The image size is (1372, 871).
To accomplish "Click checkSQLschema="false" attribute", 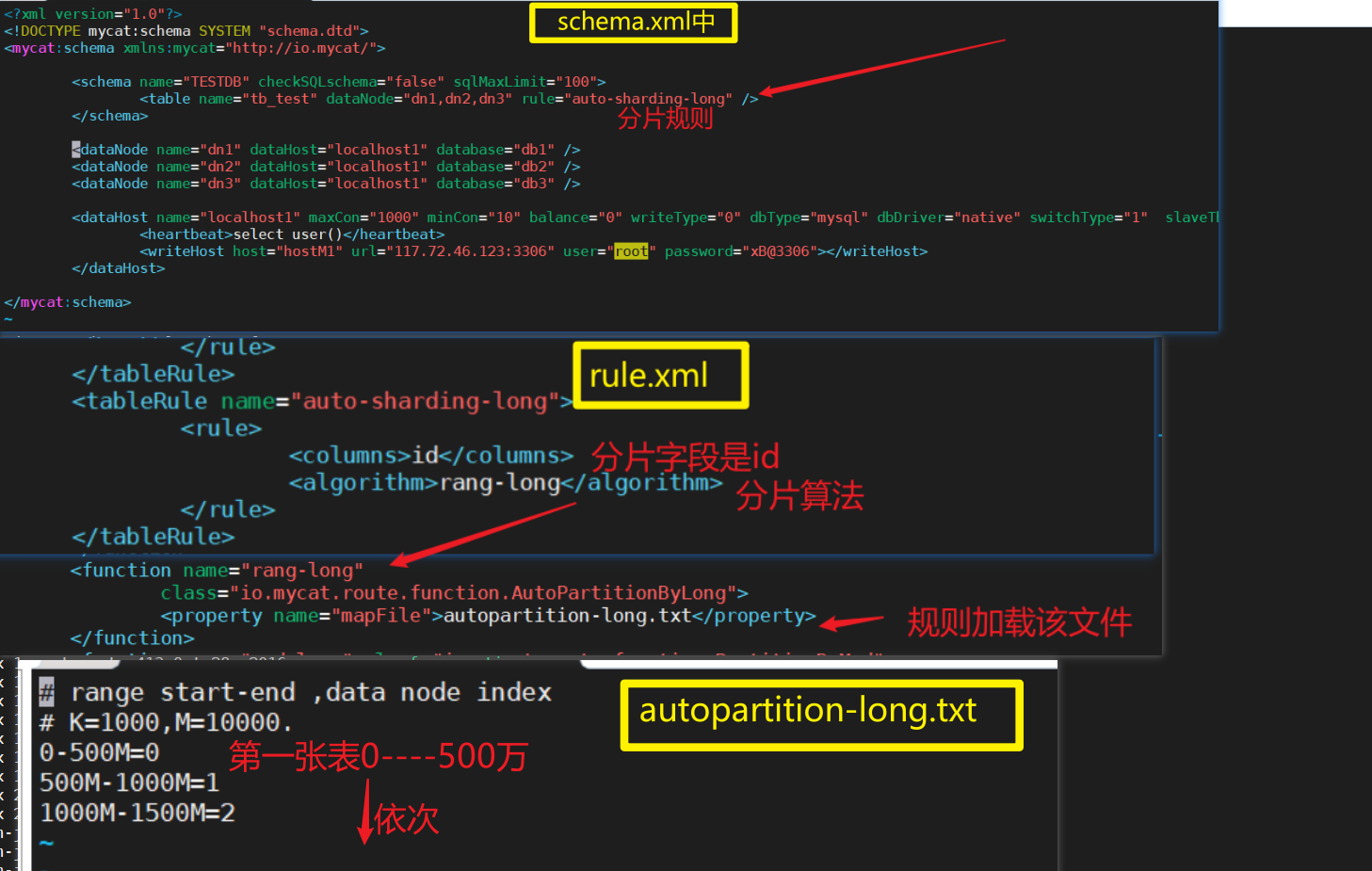I will click(351, 82).
